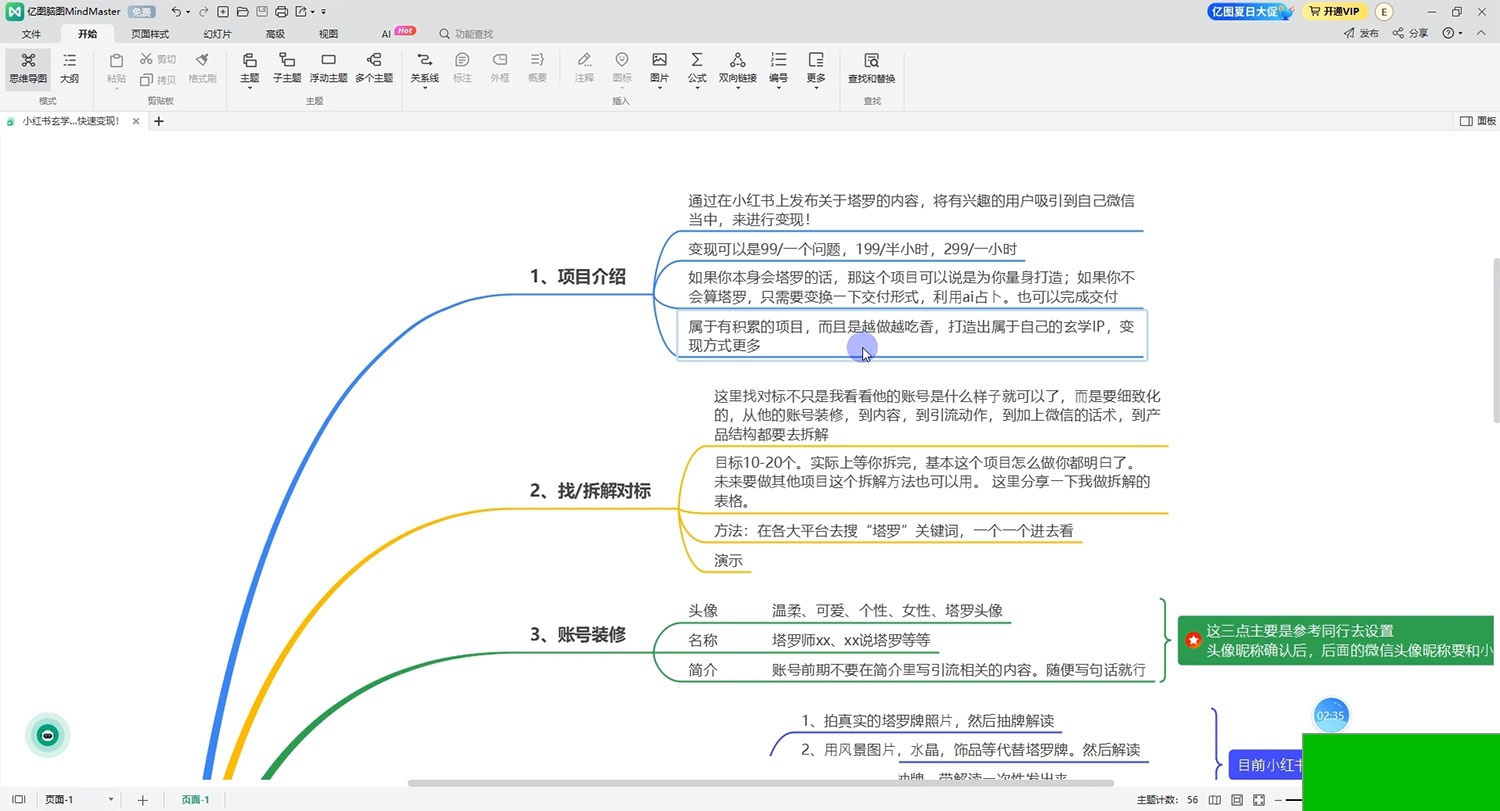Click the 双向链接 bidirectional link icon

[737, 67]
